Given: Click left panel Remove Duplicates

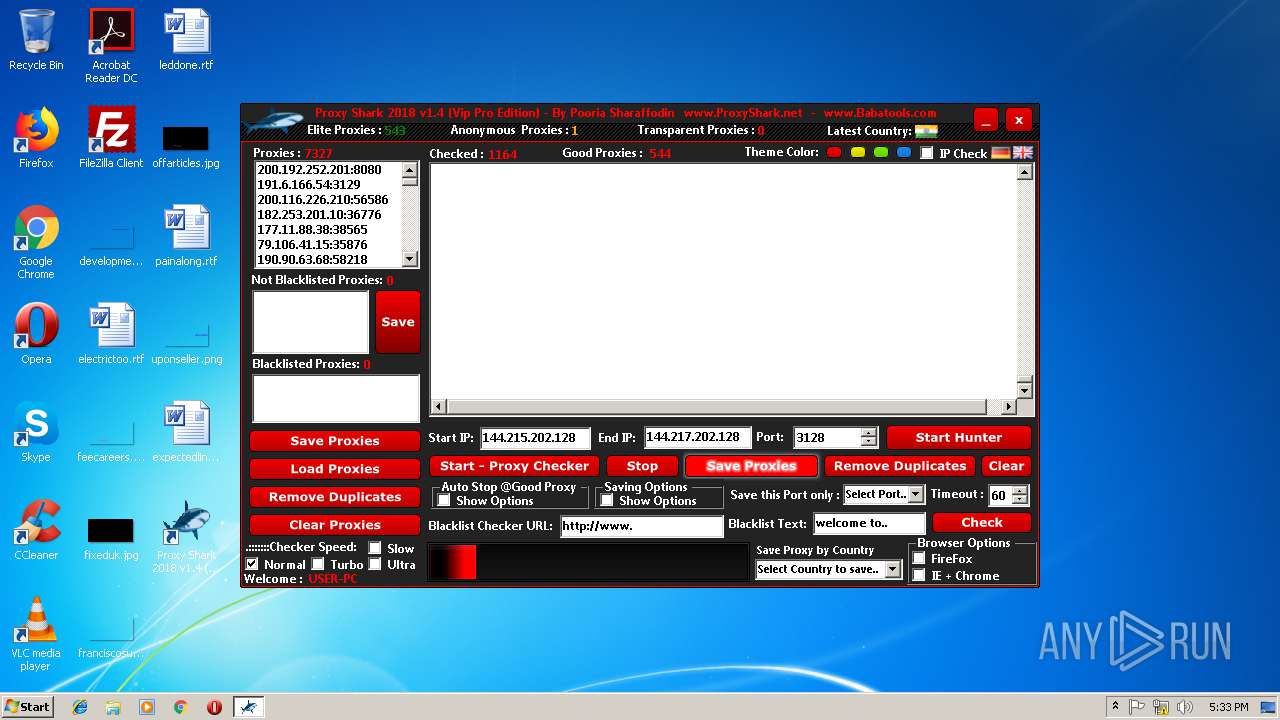Looking at the screenshot, I should pos(335,497).
